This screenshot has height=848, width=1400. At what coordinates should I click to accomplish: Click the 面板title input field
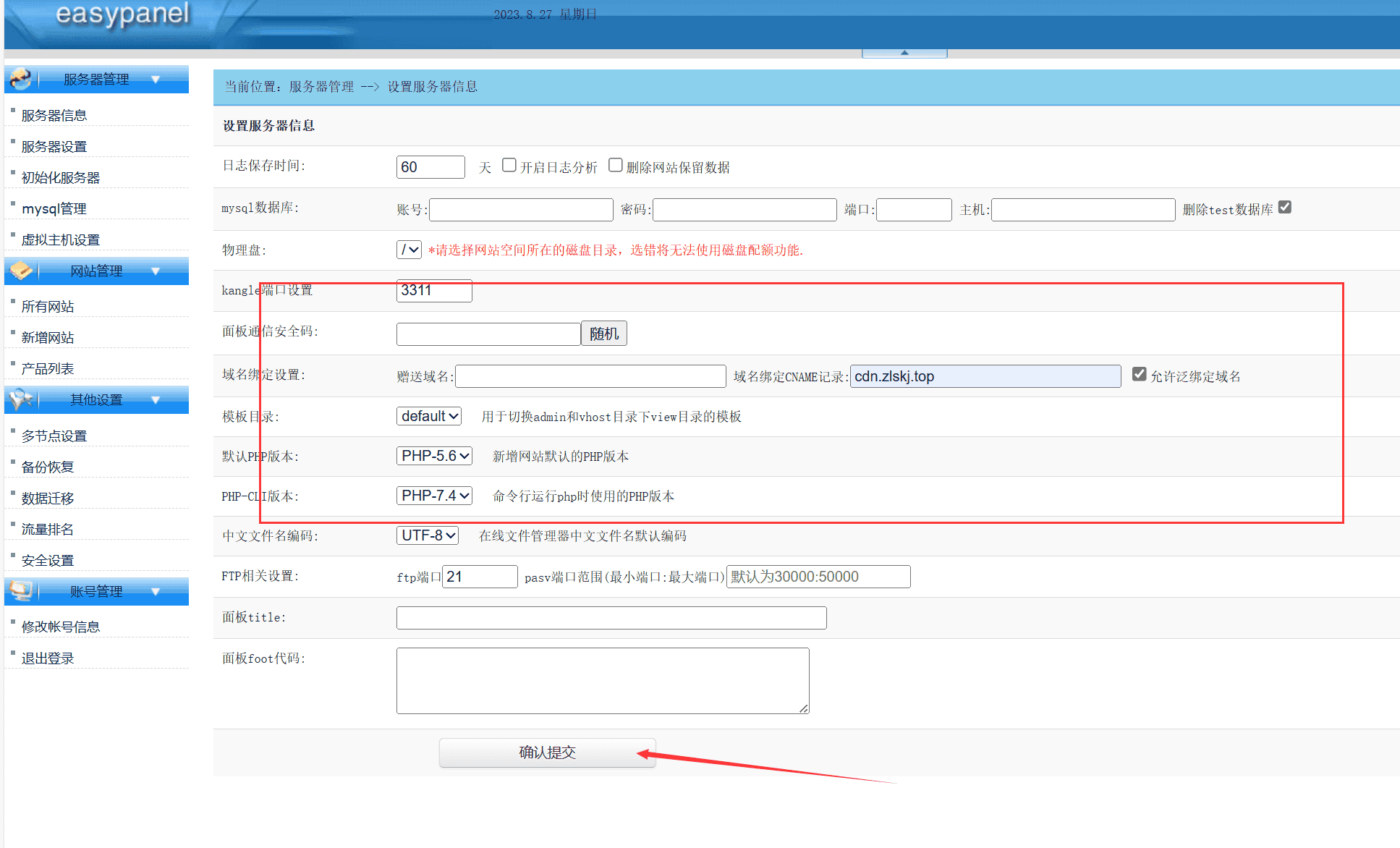tap(611, 617)
